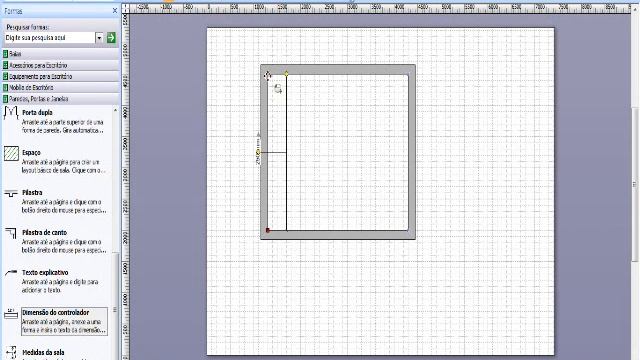Select the Pilastra shape icon
This screenshot has height=360, width=640.
11,193
